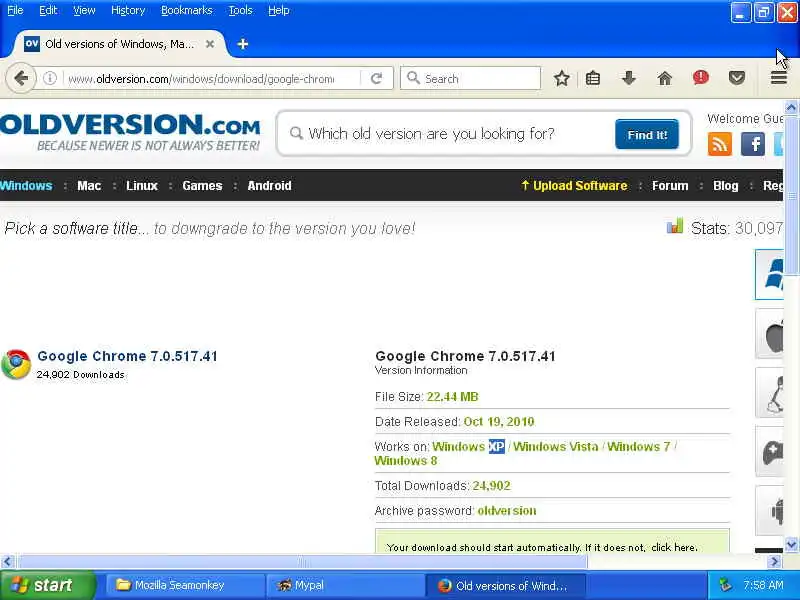The image size is (800, 600).
Task: Switch to Mozilla Seamonkey taskbar item
Action: [x=185, y=585]
